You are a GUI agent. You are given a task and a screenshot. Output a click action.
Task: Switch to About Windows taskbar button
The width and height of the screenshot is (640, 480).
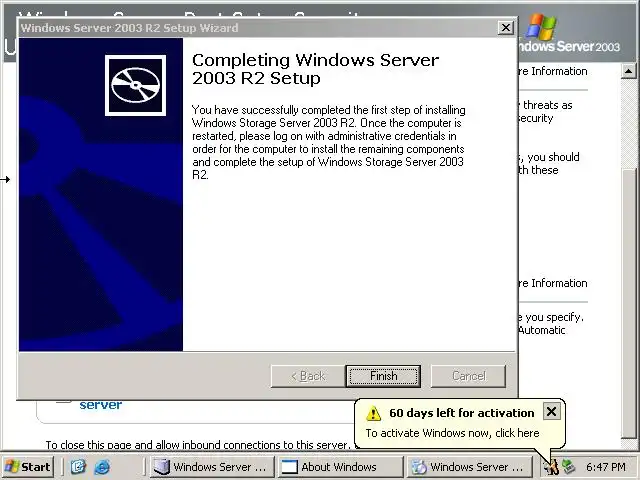340,467
